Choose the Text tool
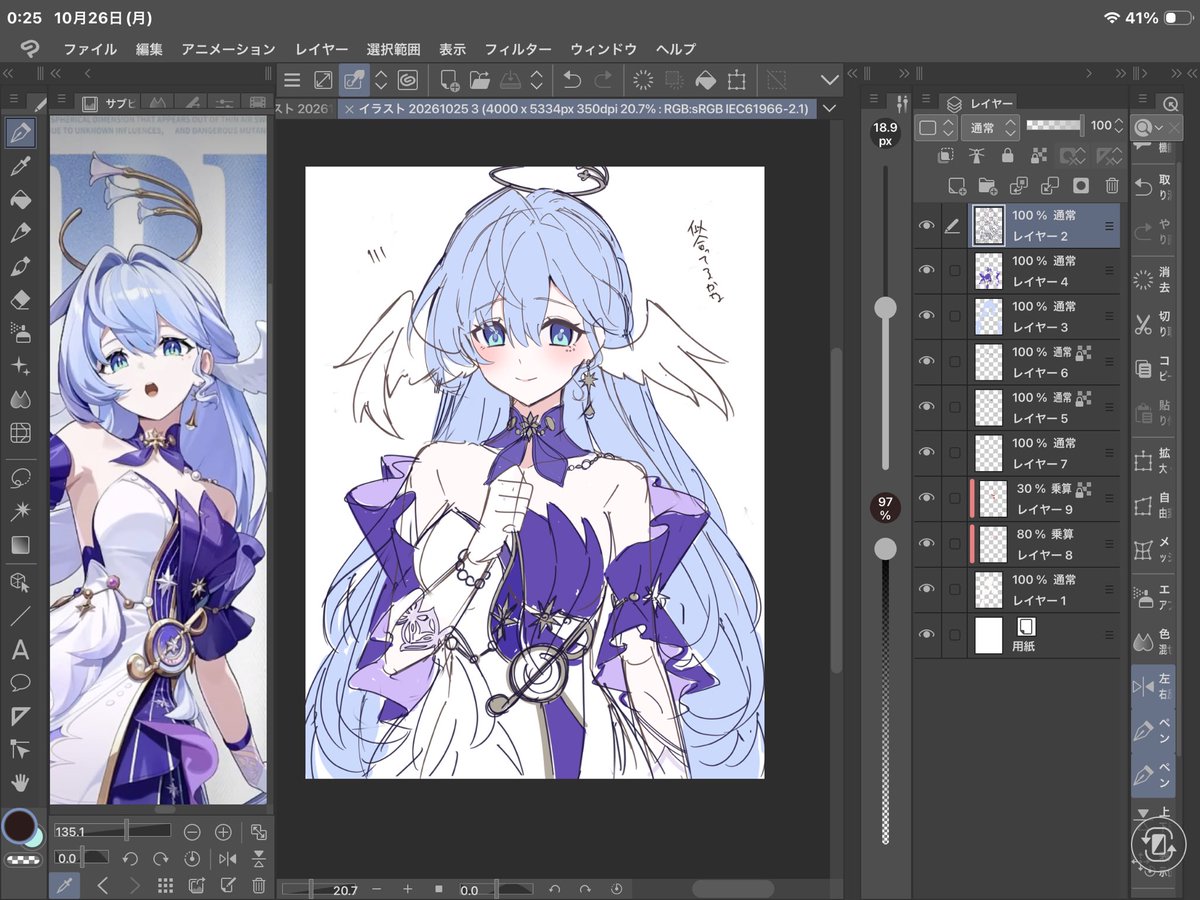 point(20,650)
